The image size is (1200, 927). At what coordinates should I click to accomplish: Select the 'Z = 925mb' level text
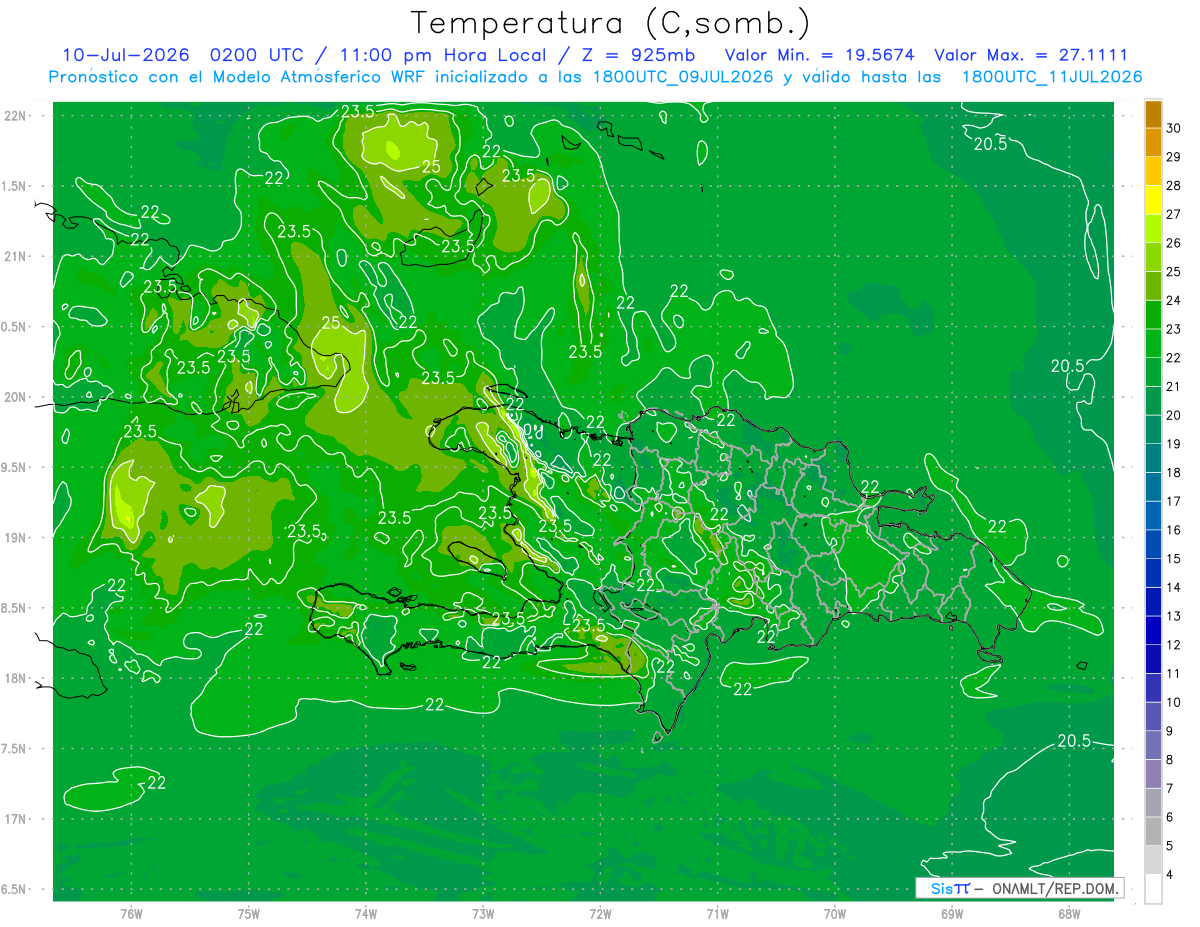[637, 55]
